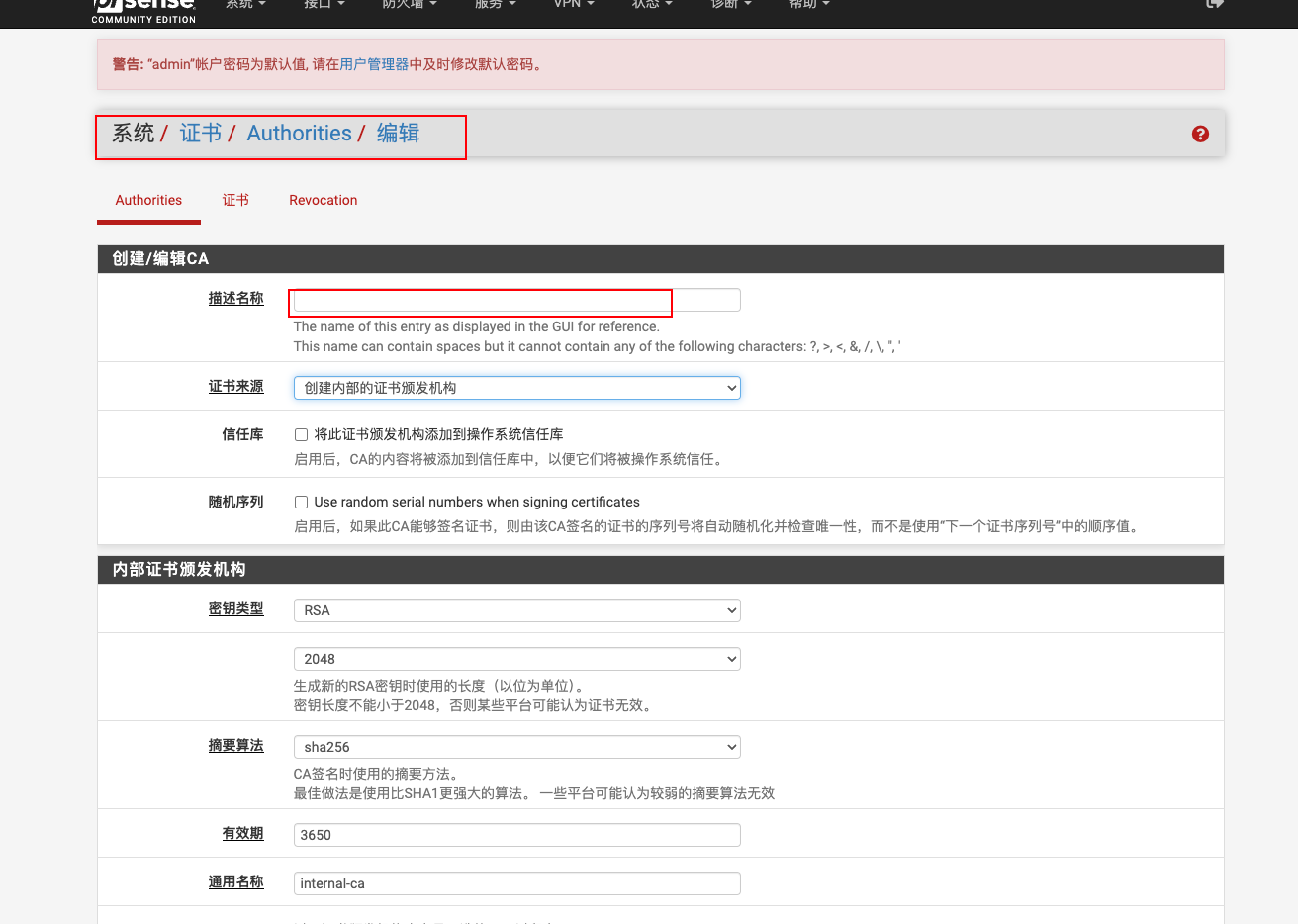Open the 2048 key length dropdown

pos(516,659)
